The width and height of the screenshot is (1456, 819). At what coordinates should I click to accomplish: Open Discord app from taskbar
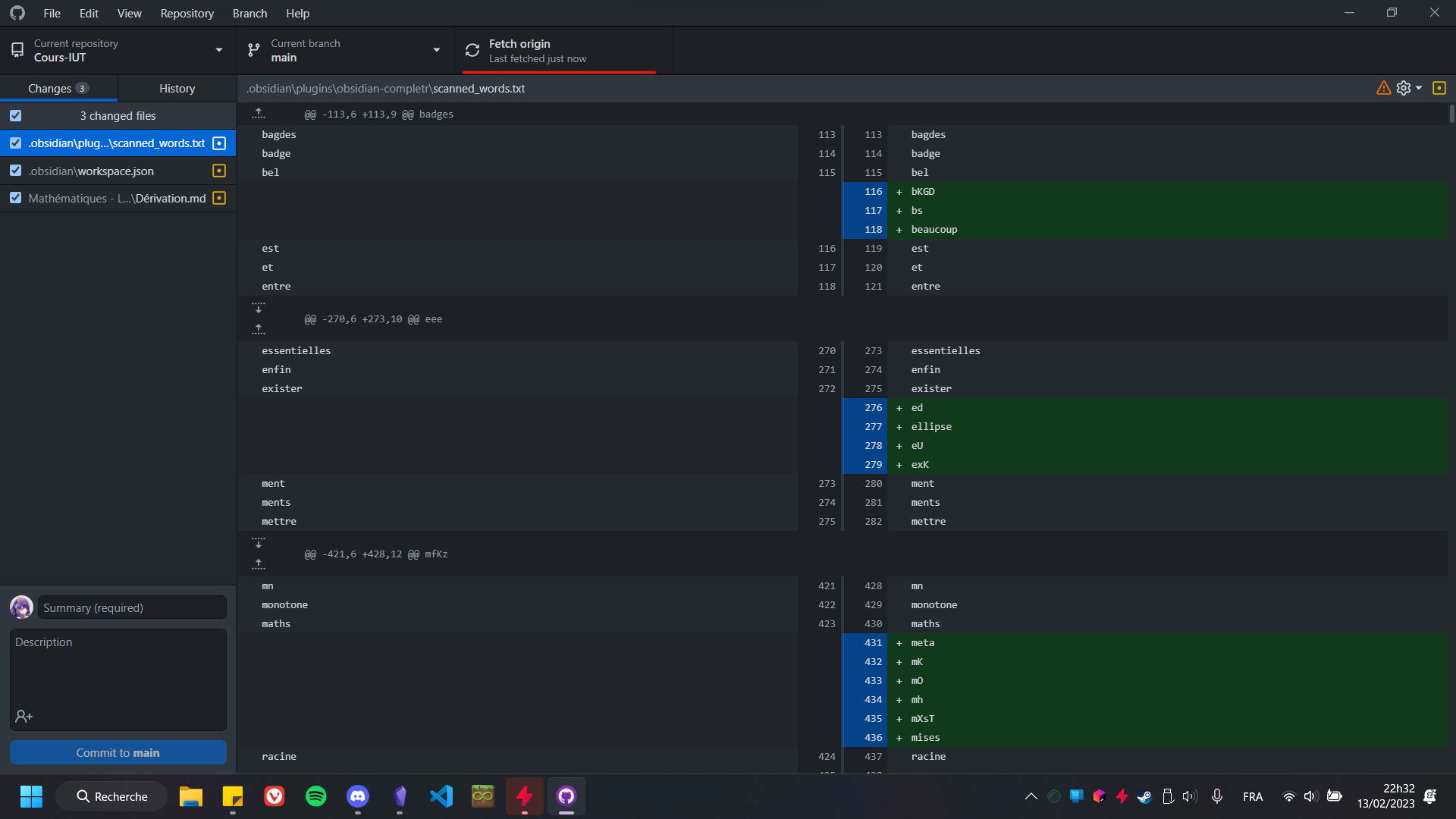point(358,796)
